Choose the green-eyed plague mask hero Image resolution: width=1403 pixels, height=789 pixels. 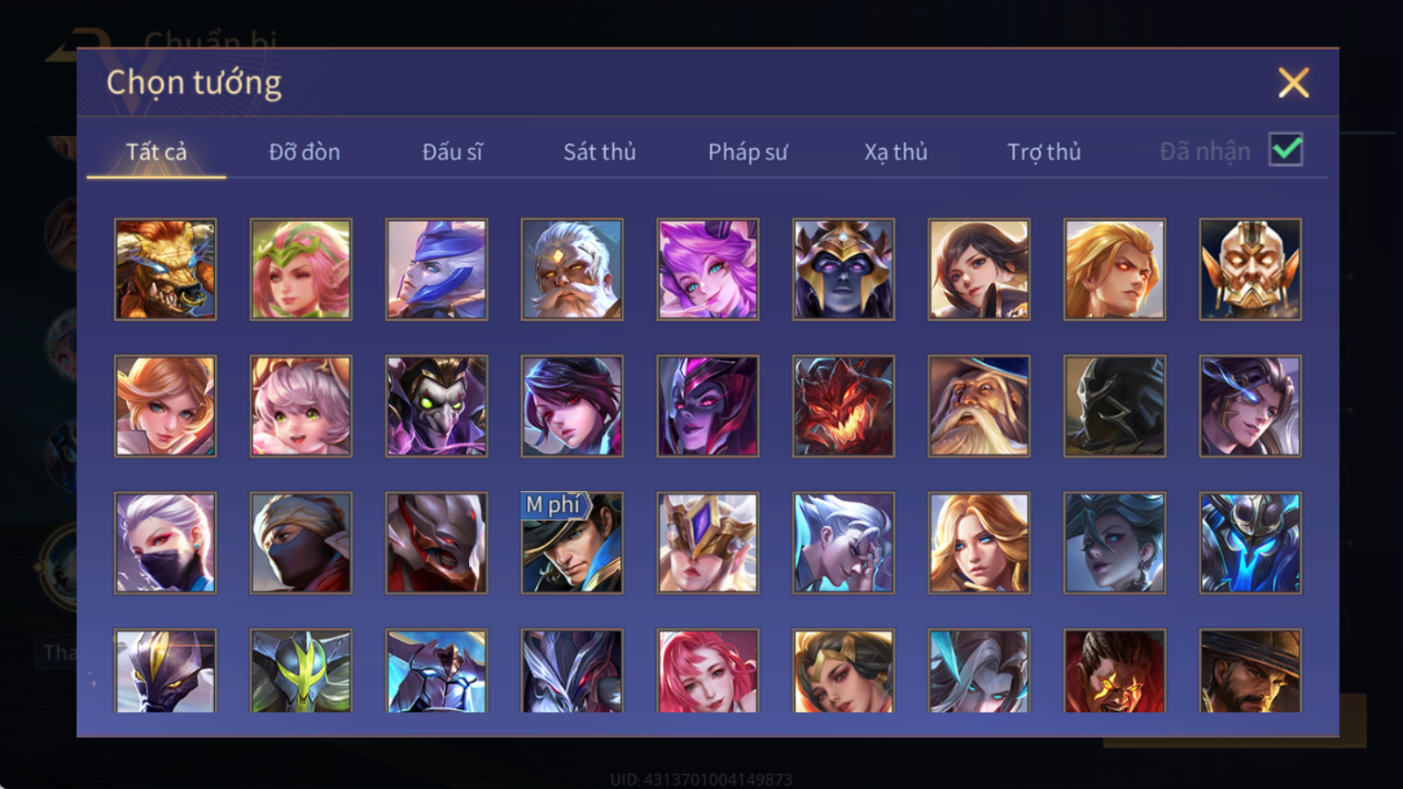click(x=436, y=406)
